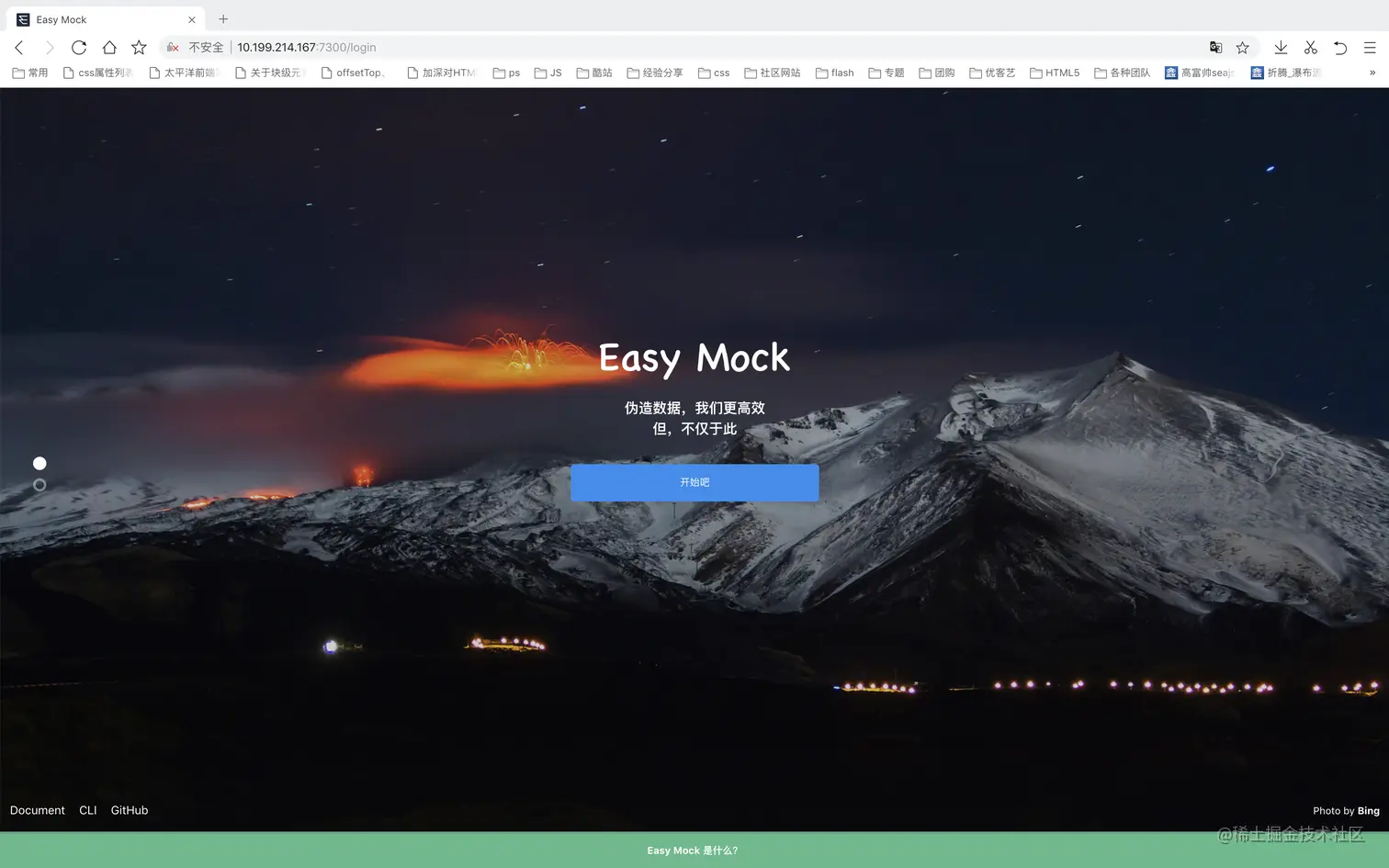Open the 太平洋前端 bookmark
The width and height of the screenshot is (1389, 868).
[185, 73]
